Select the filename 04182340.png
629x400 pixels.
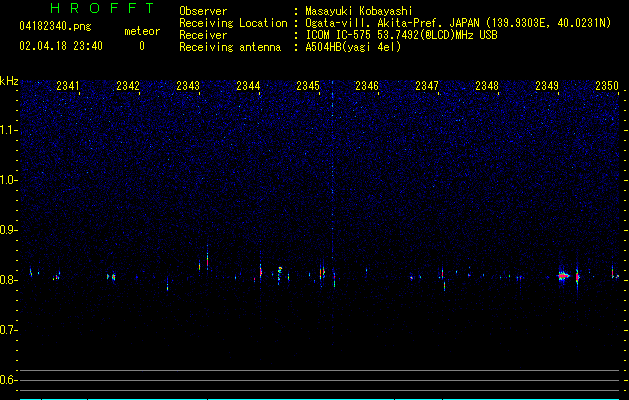[x=55, y=27]
